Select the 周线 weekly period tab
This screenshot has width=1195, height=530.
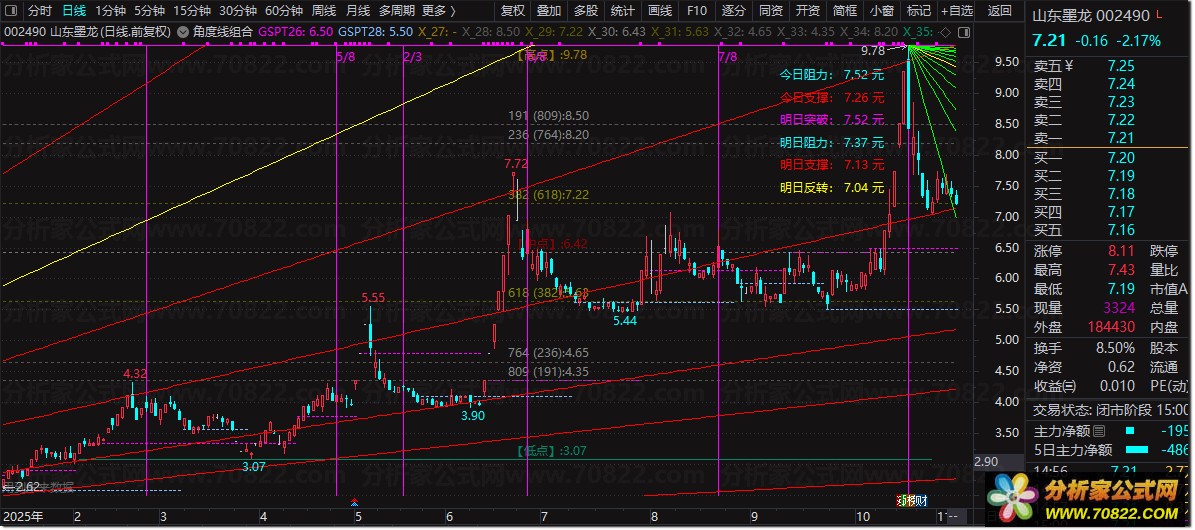[x=324, y=11]
